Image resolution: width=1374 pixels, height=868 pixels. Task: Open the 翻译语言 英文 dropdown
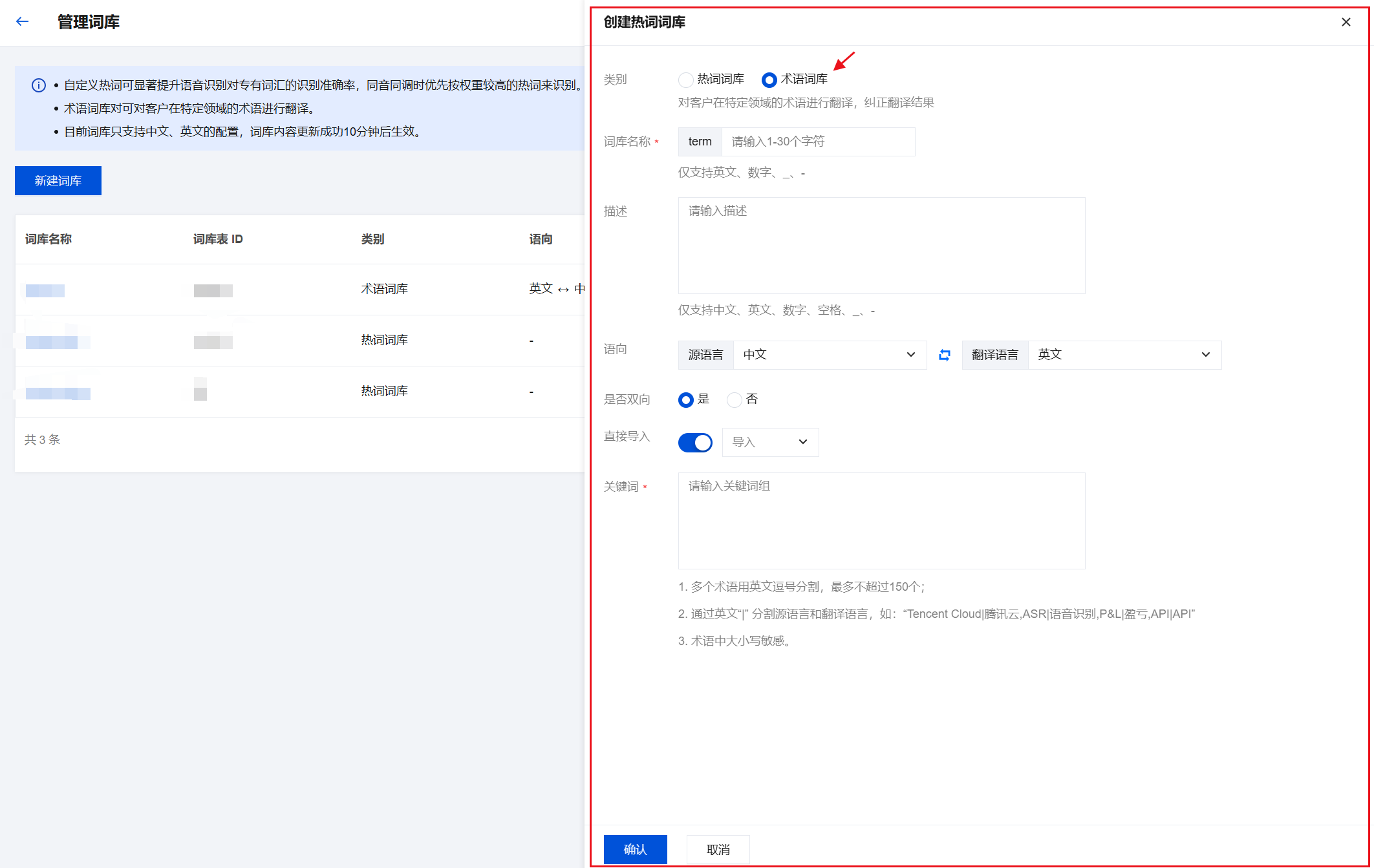pos(1124,355)
